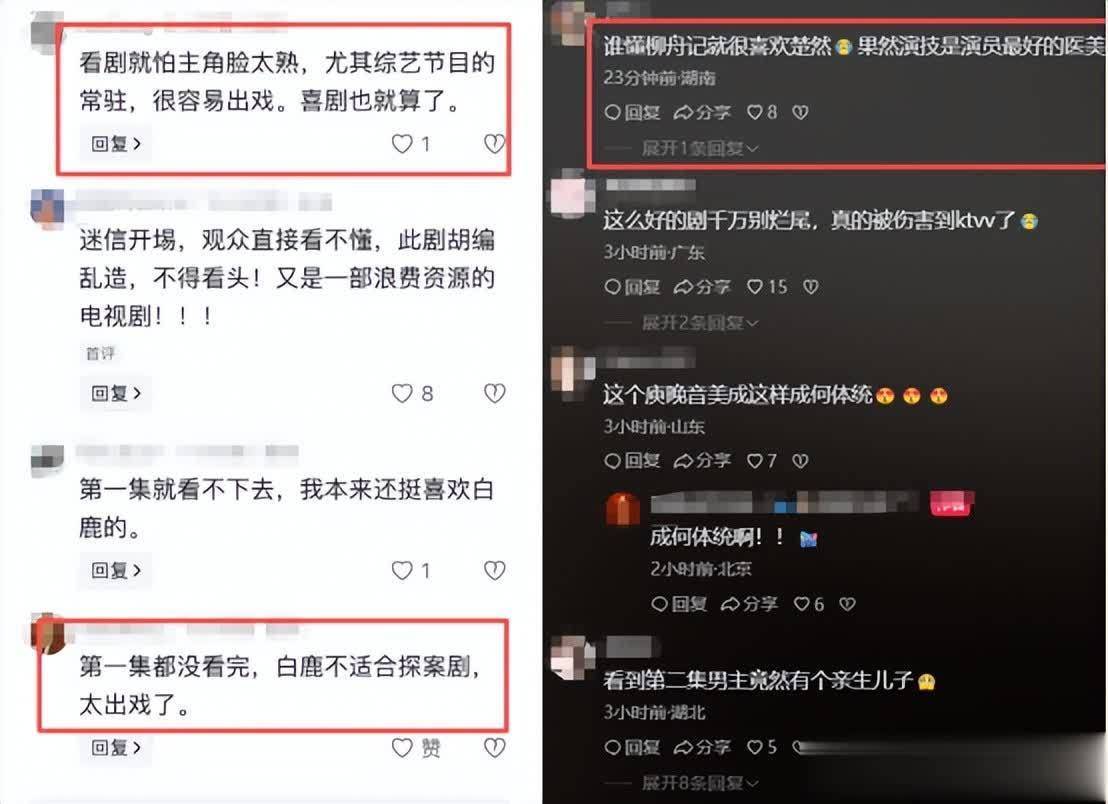Share the 千万别烂尾 comment via 分享
Viewport: 1108px width, 804px height.
702,287
